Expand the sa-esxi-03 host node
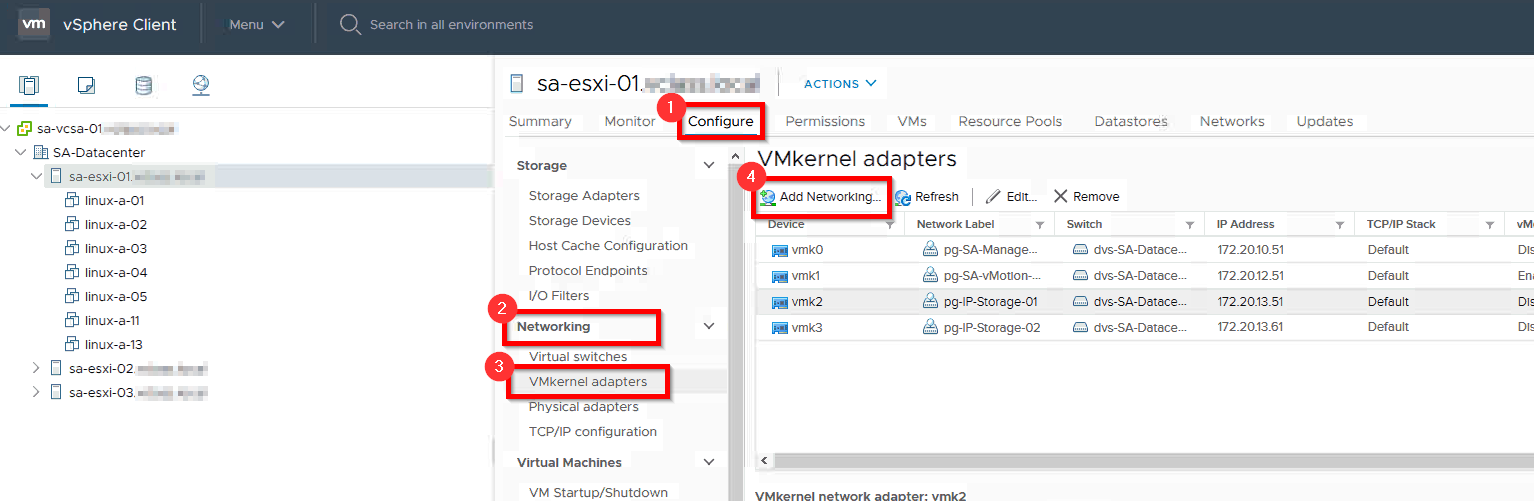The width and height of the screenshot is (1534, 501). 37,393
